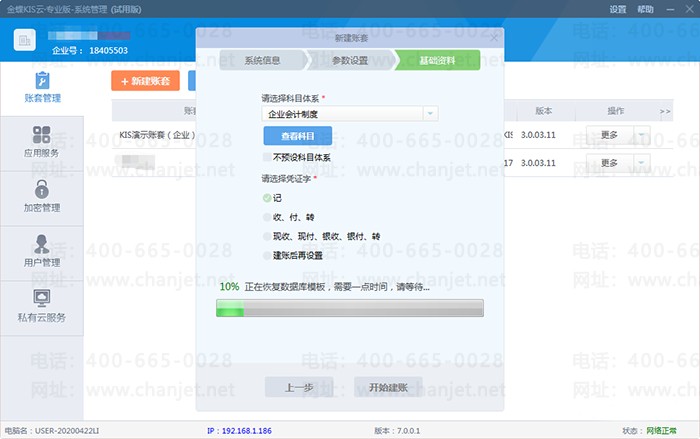Switch to the 参数设置 step tab
This screenshot has height=439, width=700.
pos(349,62)
